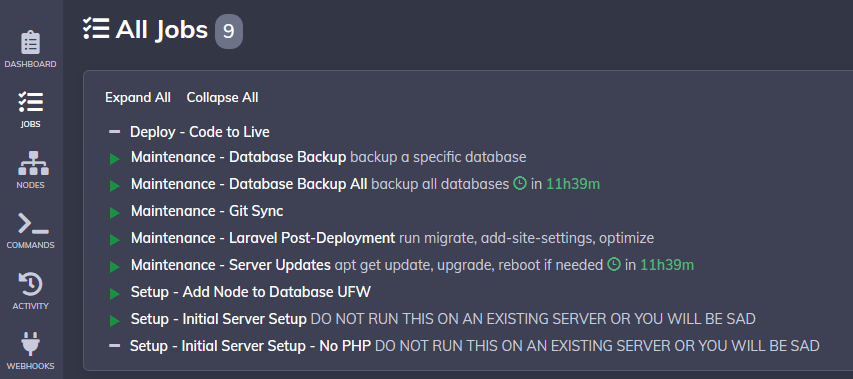Collapse the Deploy - Code to Live dash

click(114, 132)
